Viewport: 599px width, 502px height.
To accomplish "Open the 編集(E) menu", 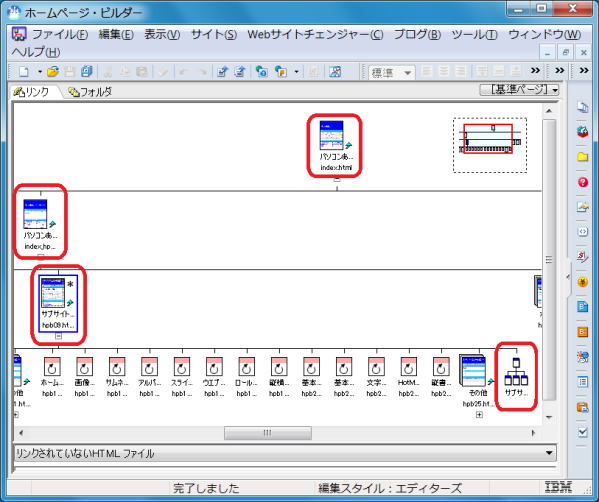I will point(116,34).
